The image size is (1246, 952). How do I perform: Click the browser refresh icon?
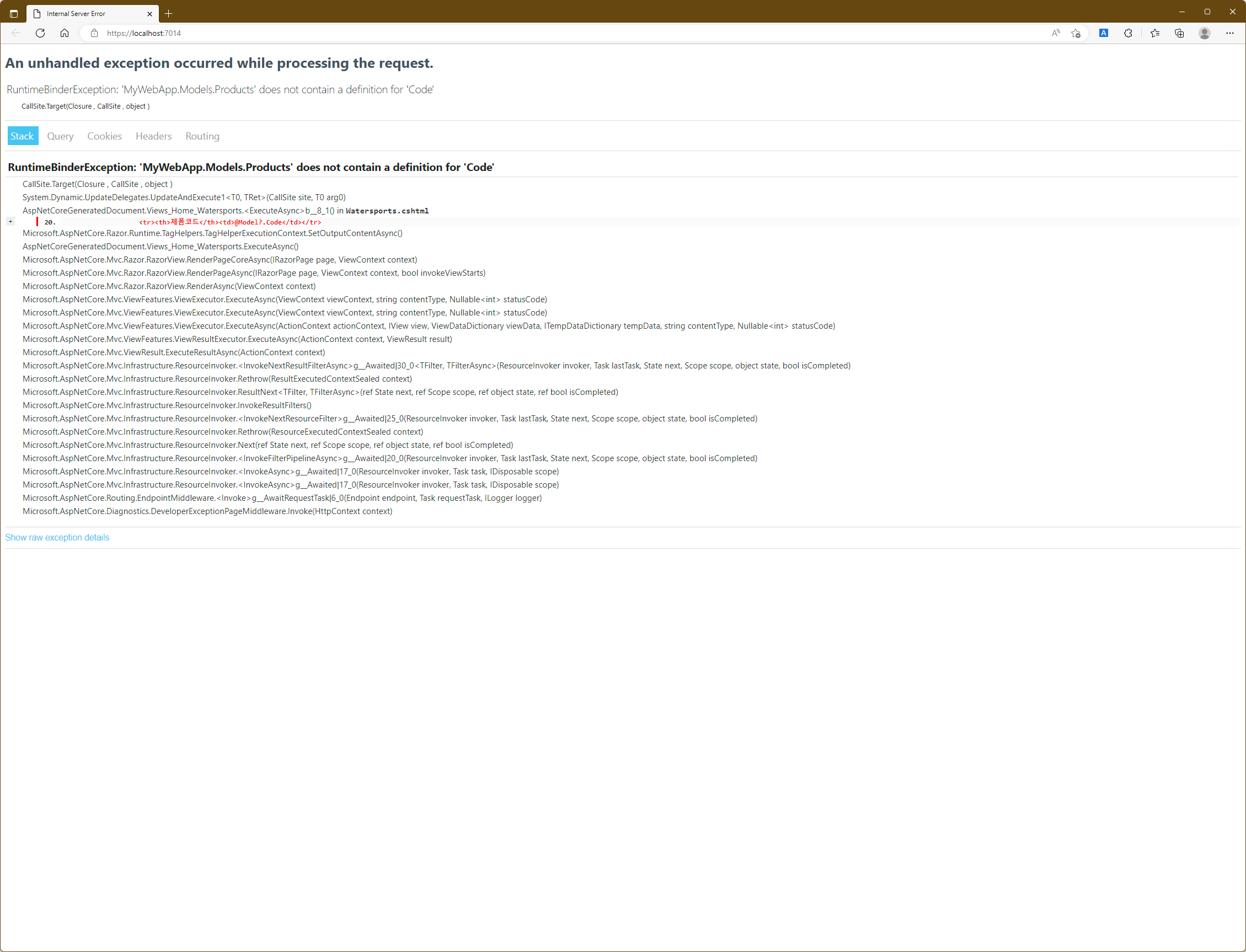(x=40, y=33)
